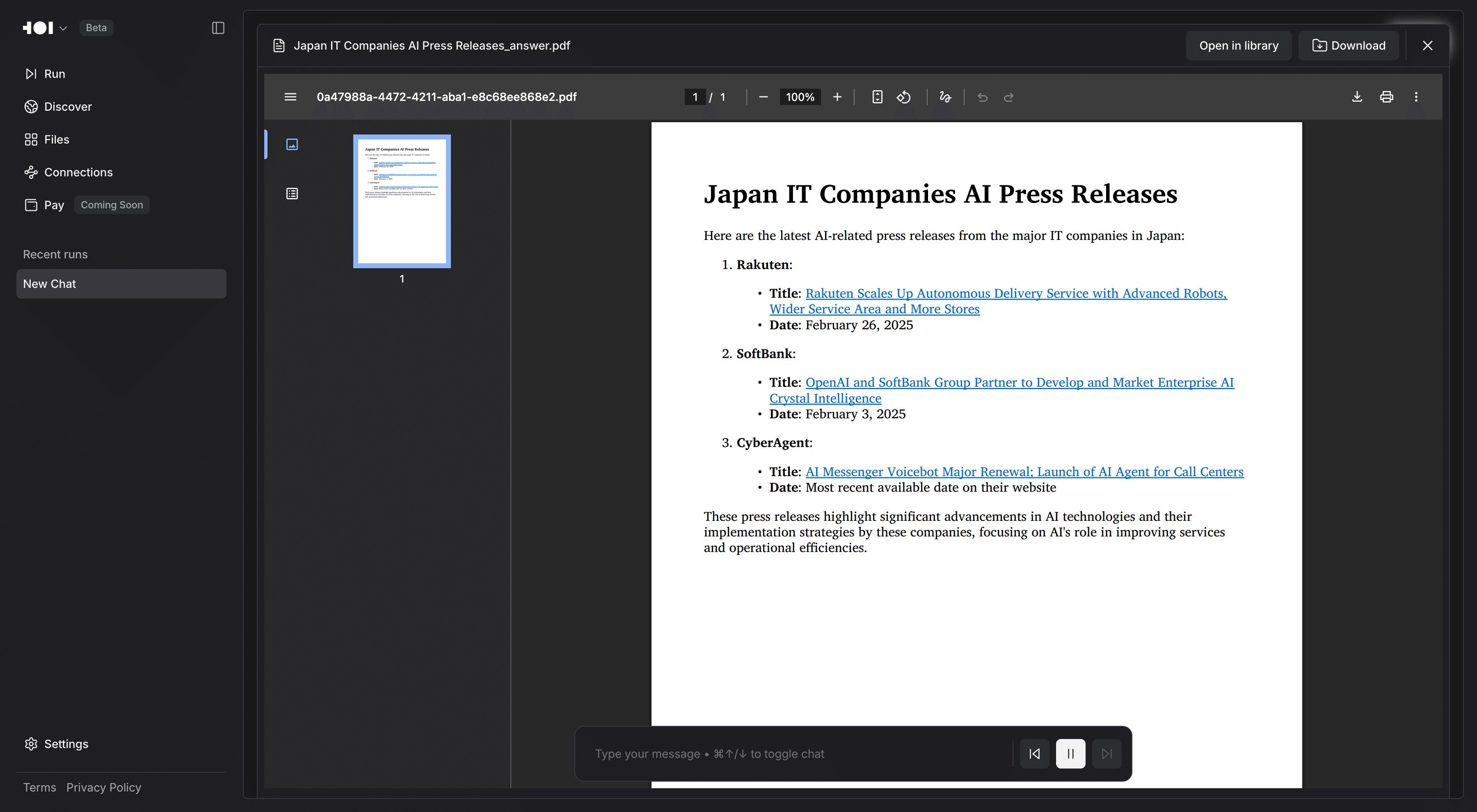The image size is (1477, 812).
Task: Rotate the PDF counterclockwise
Action: point(903,97)
